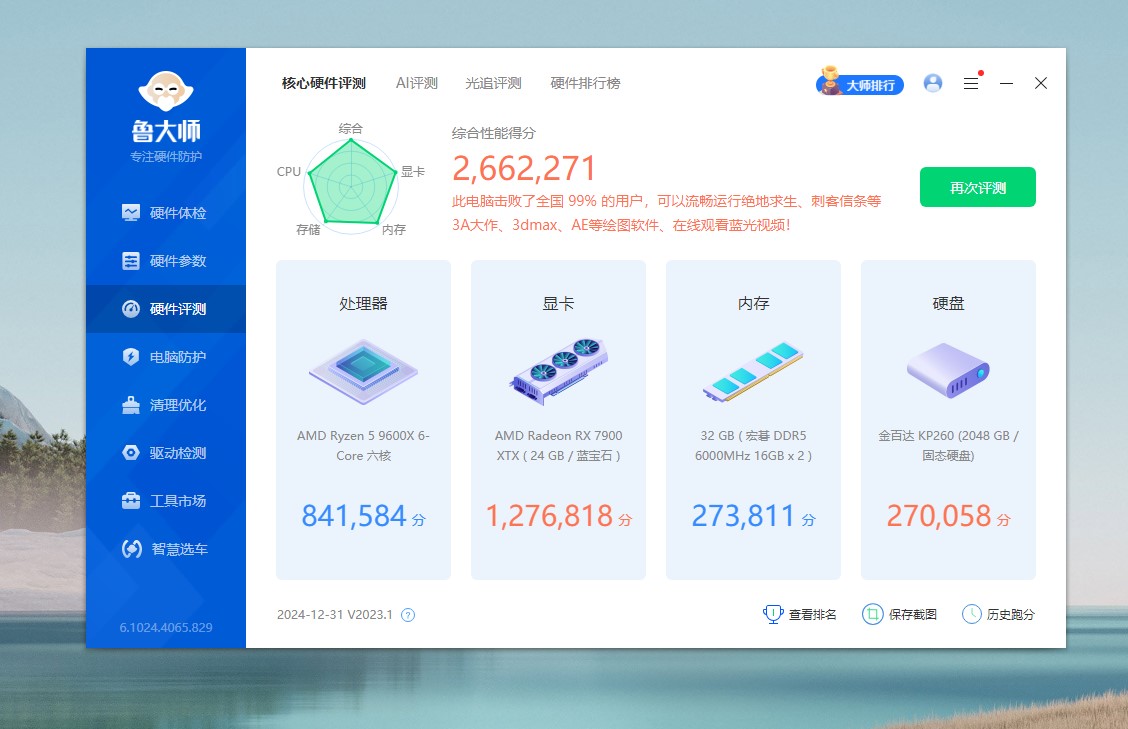Click the AMD Ryzen 5 9600X text

tap(363, 445)
